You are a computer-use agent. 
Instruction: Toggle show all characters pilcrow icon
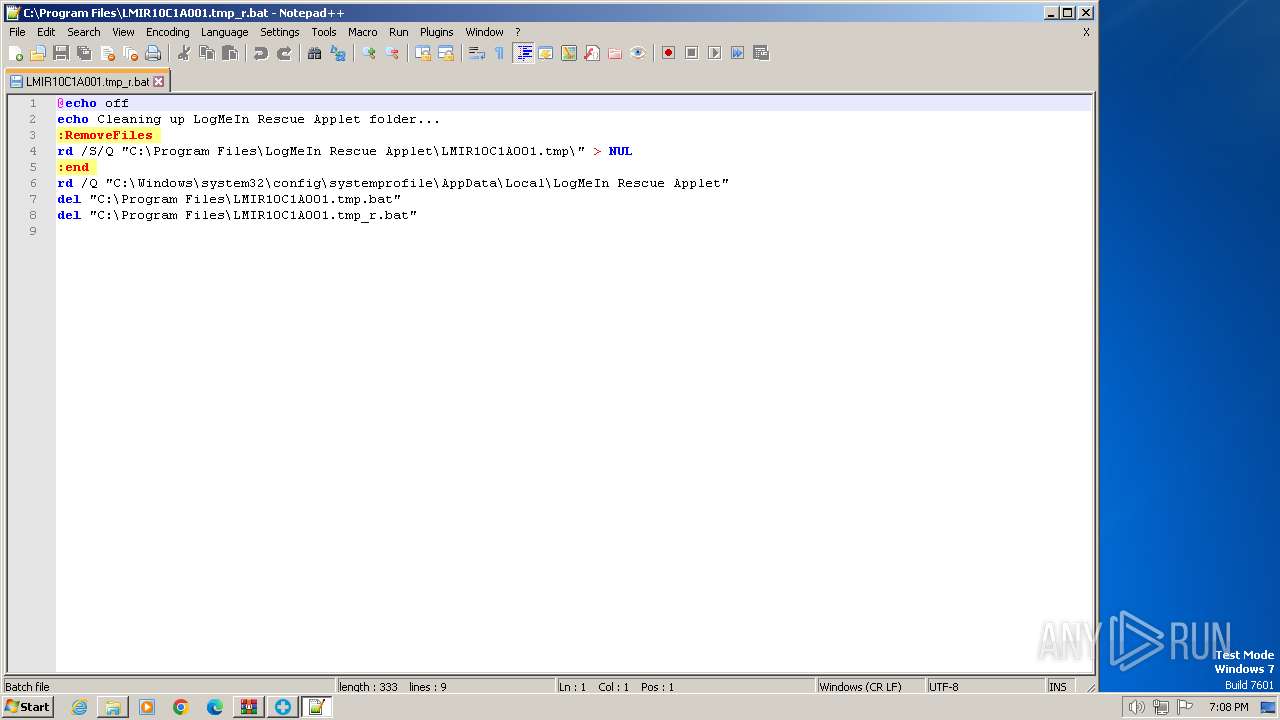coord(500,53)
